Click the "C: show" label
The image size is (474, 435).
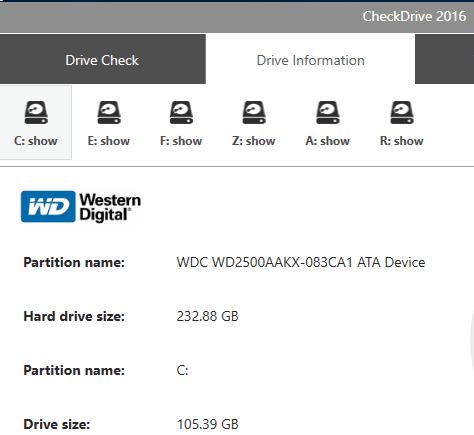(36, 141)
